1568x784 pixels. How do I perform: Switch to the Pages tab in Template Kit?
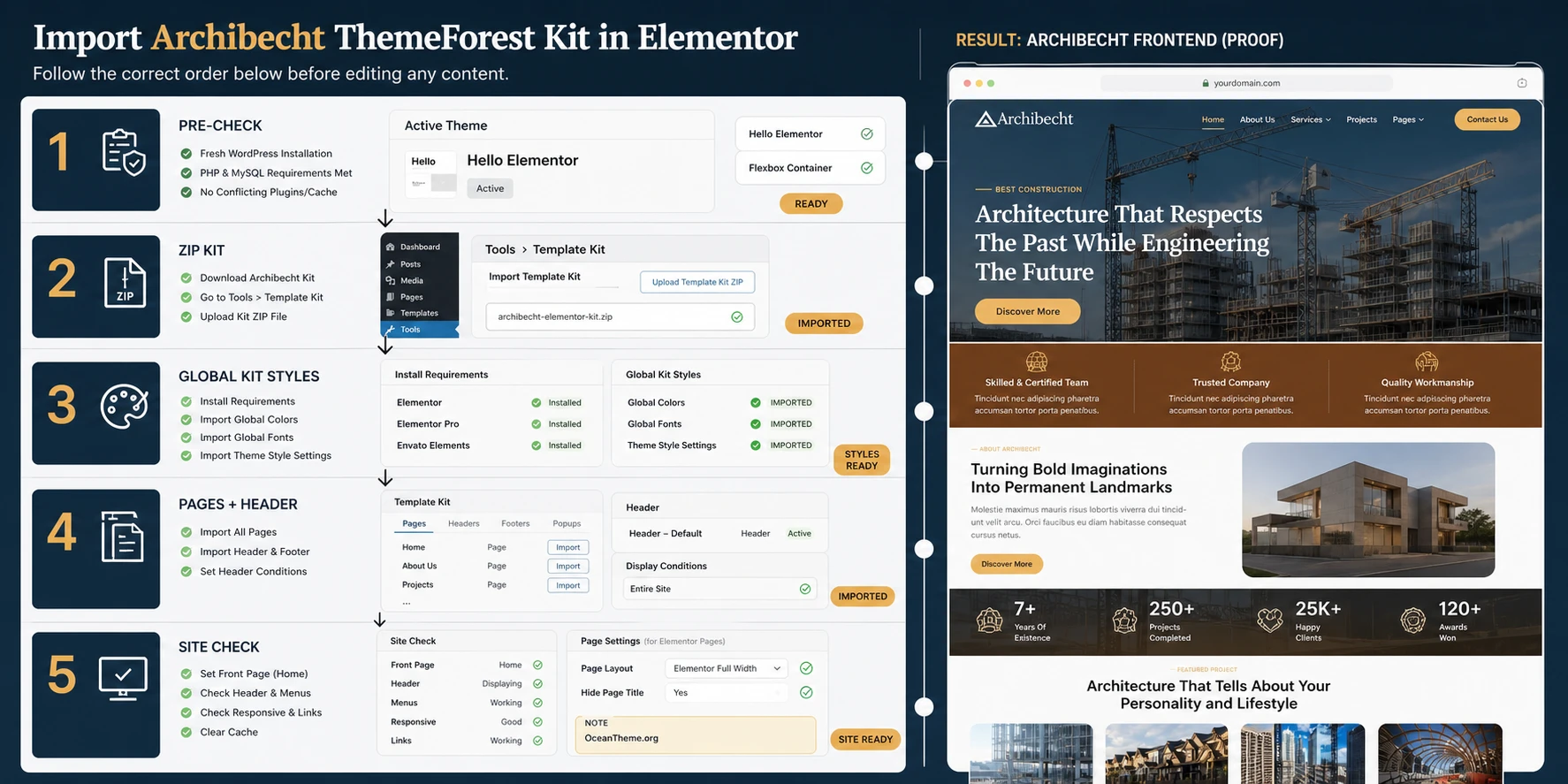414,523
